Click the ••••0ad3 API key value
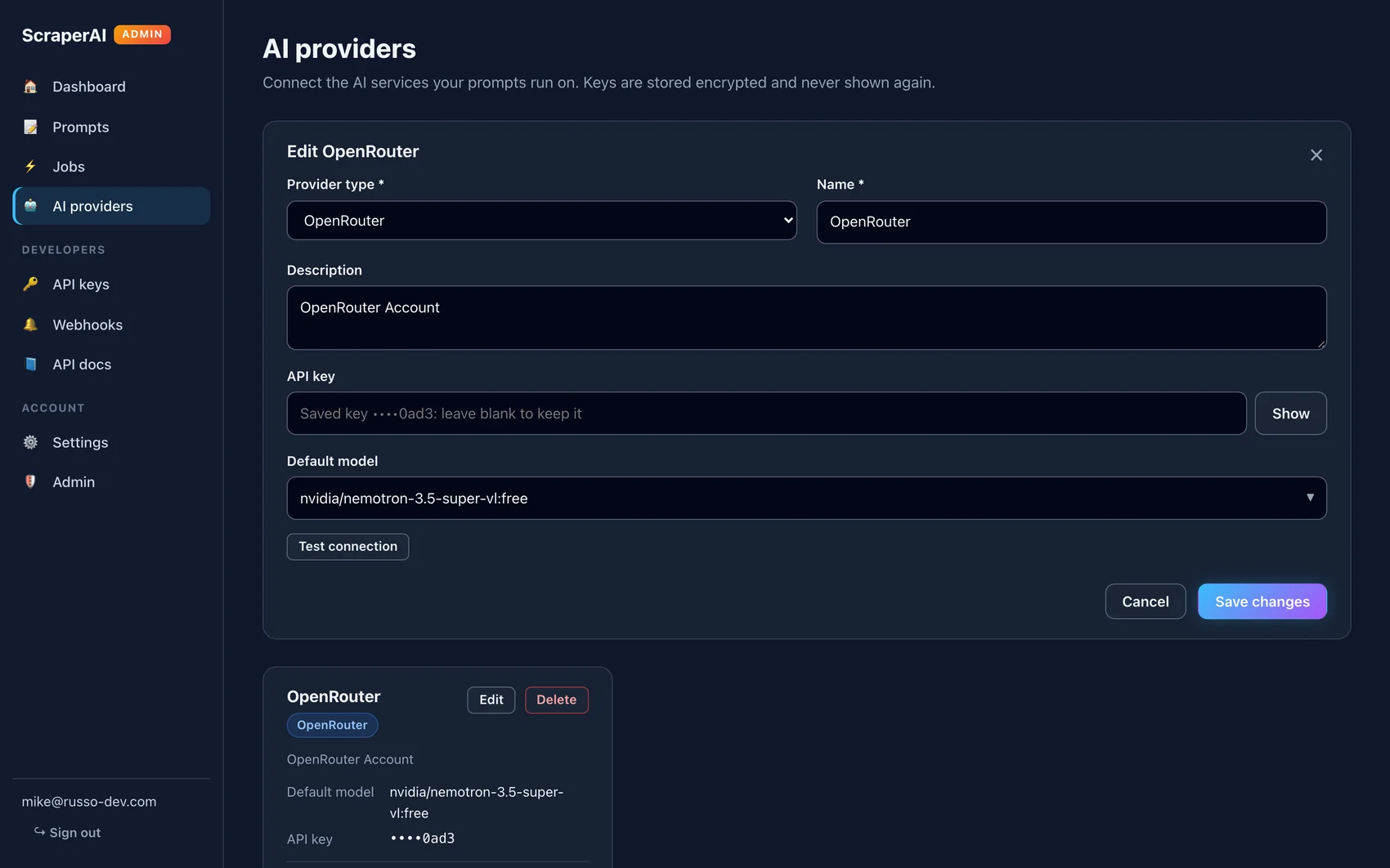 pyautogui.click(x=422, y=839)
